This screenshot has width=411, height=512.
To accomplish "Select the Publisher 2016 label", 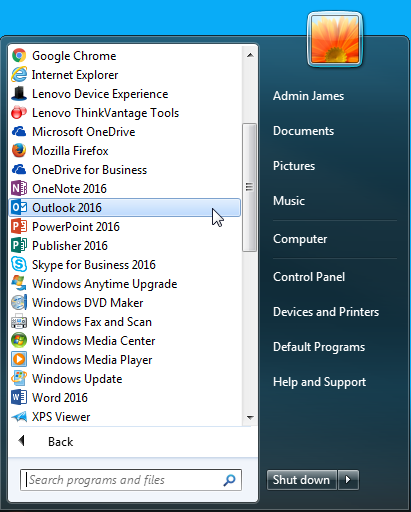I will [70, 246].
